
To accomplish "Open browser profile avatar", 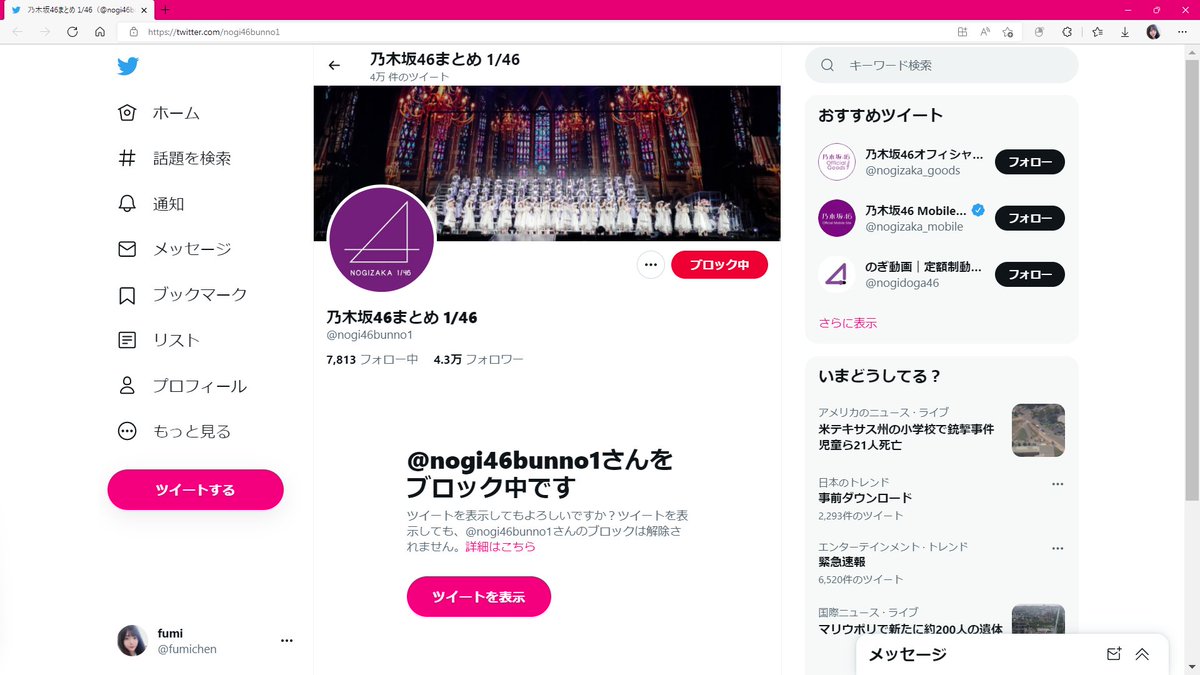I will coord(1153,32).
